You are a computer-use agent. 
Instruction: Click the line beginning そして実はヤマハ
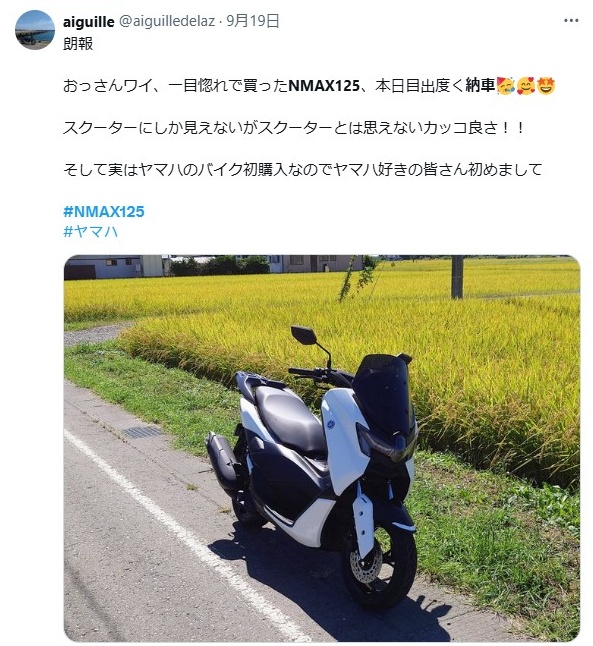tap(302, 169)
